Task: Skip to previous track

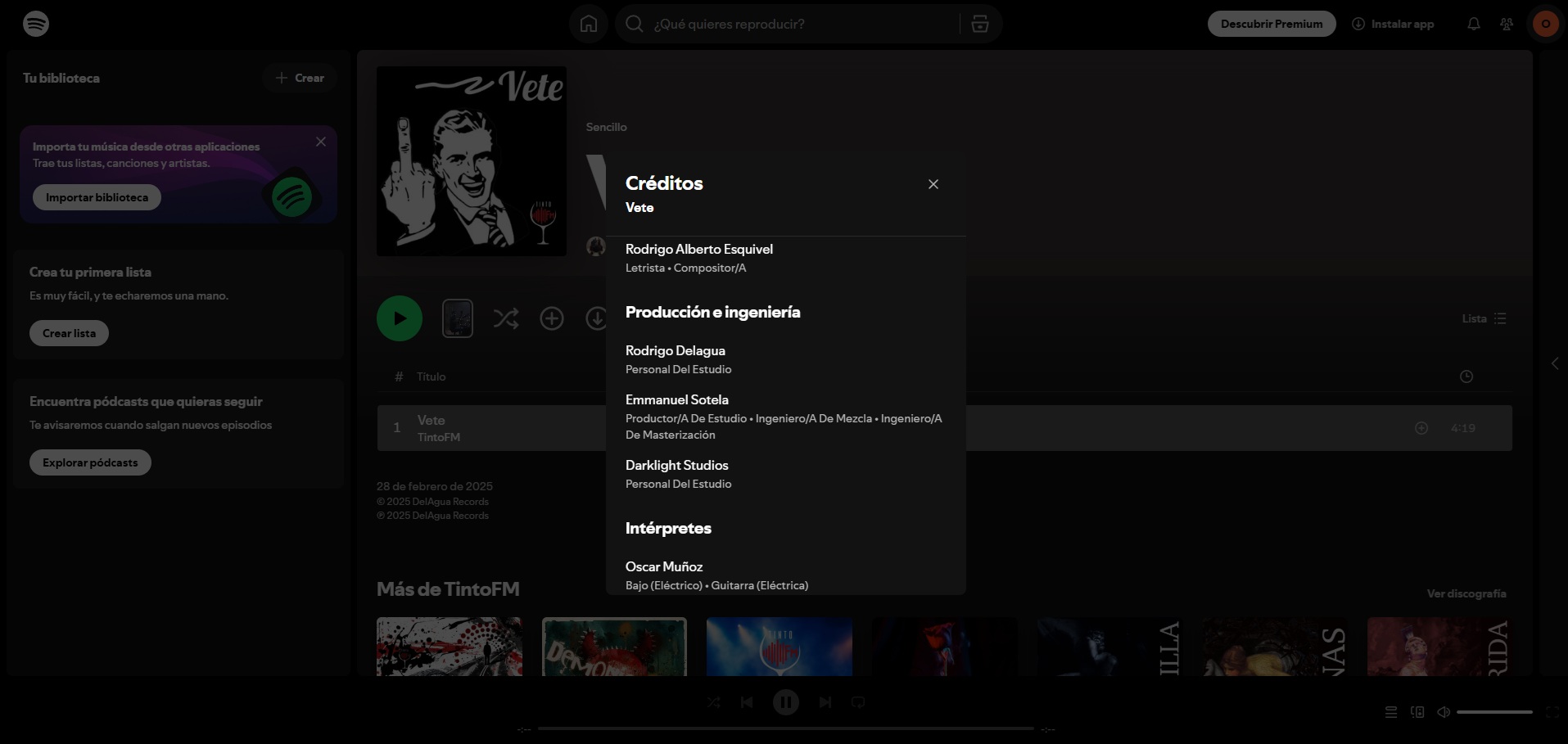Action: coord(747,702)
